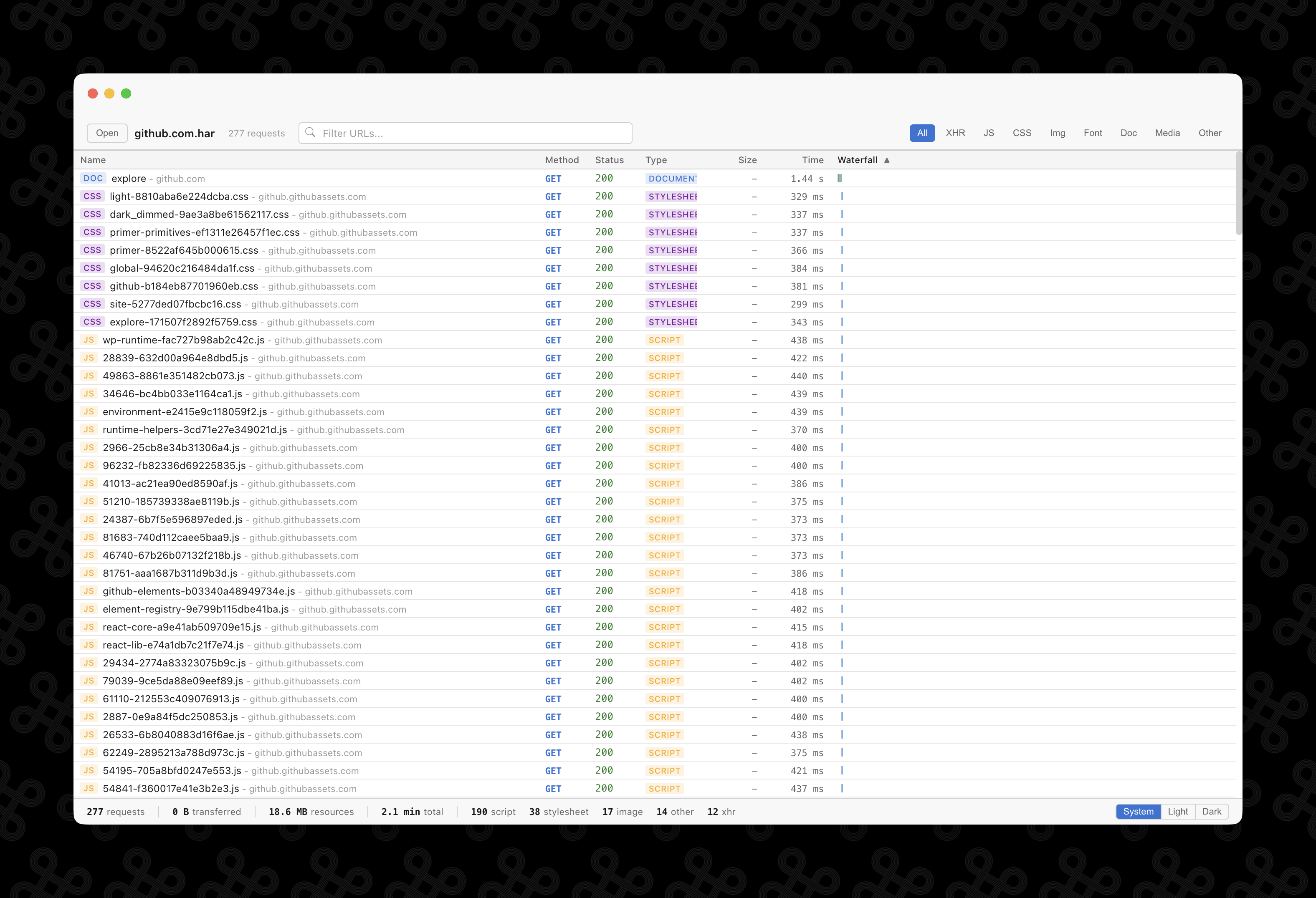Select the System theme option
This screenshot has height=898, width=1316.
point(1138,812)
